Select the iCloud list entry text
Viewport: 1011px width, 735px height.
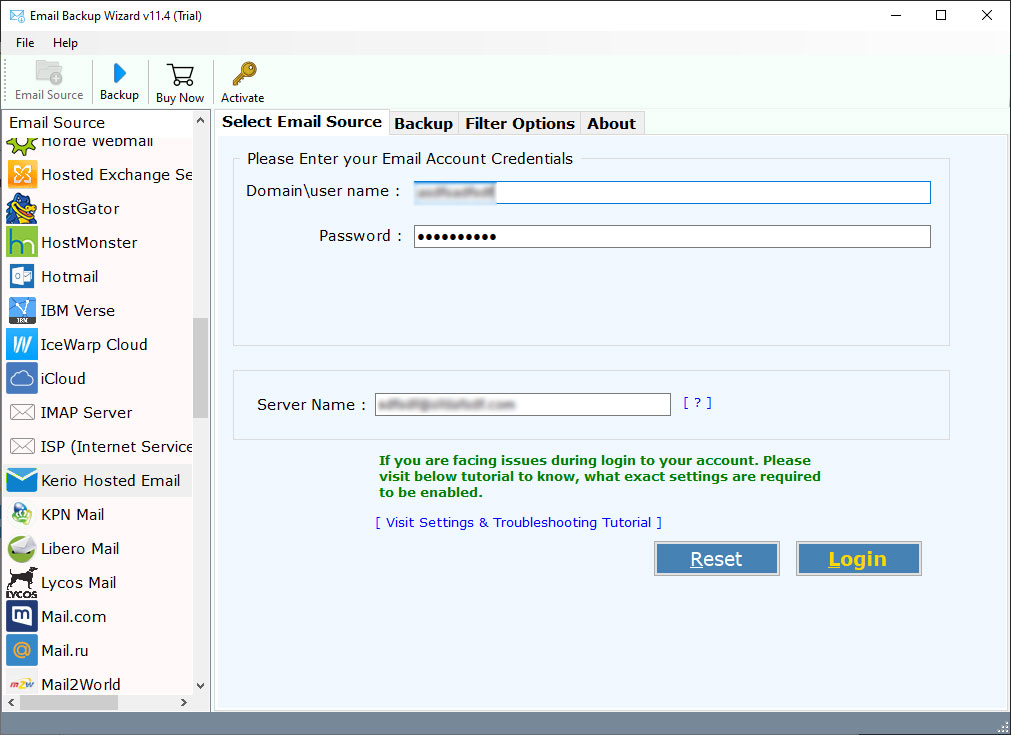[63, 378]
